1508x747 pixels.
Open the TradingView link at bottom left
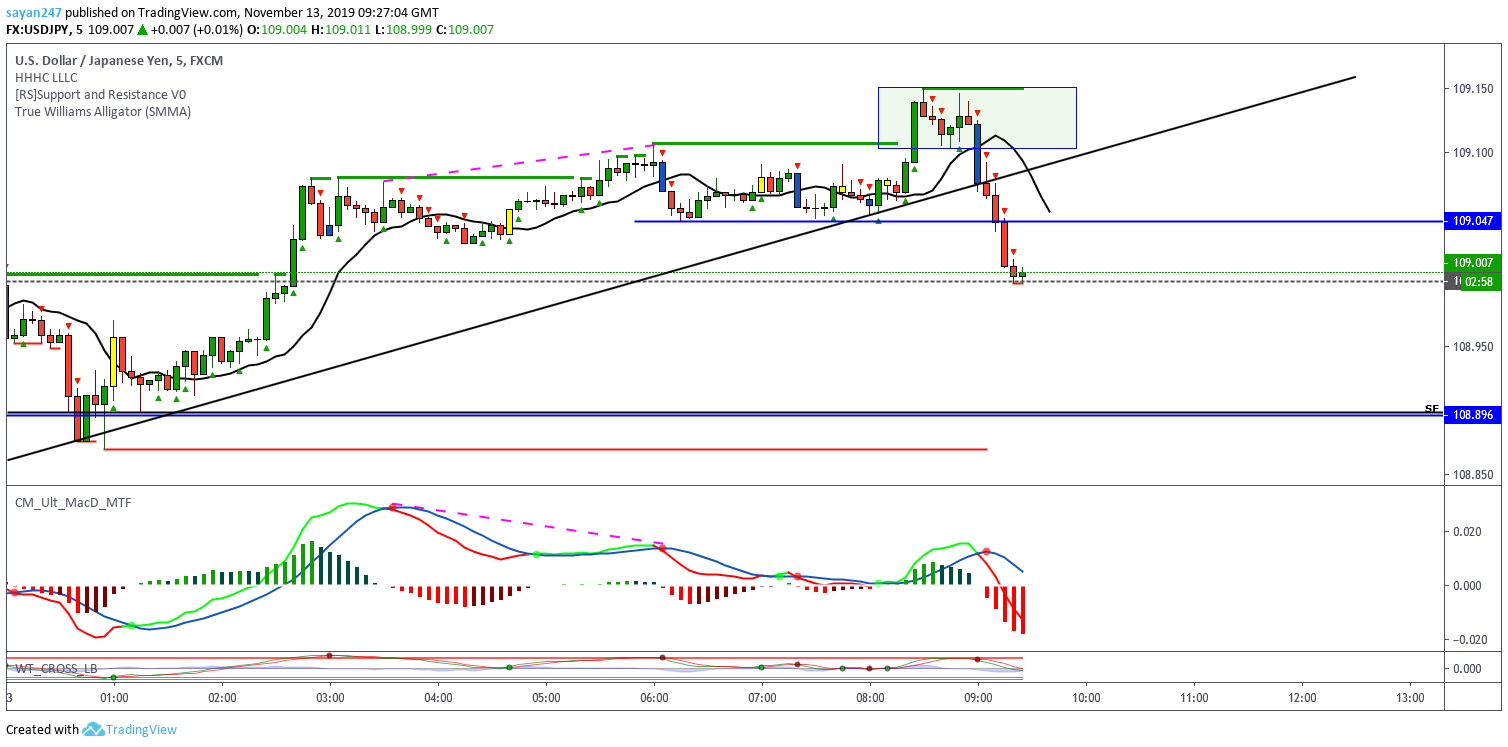click(x=141, y=730)
